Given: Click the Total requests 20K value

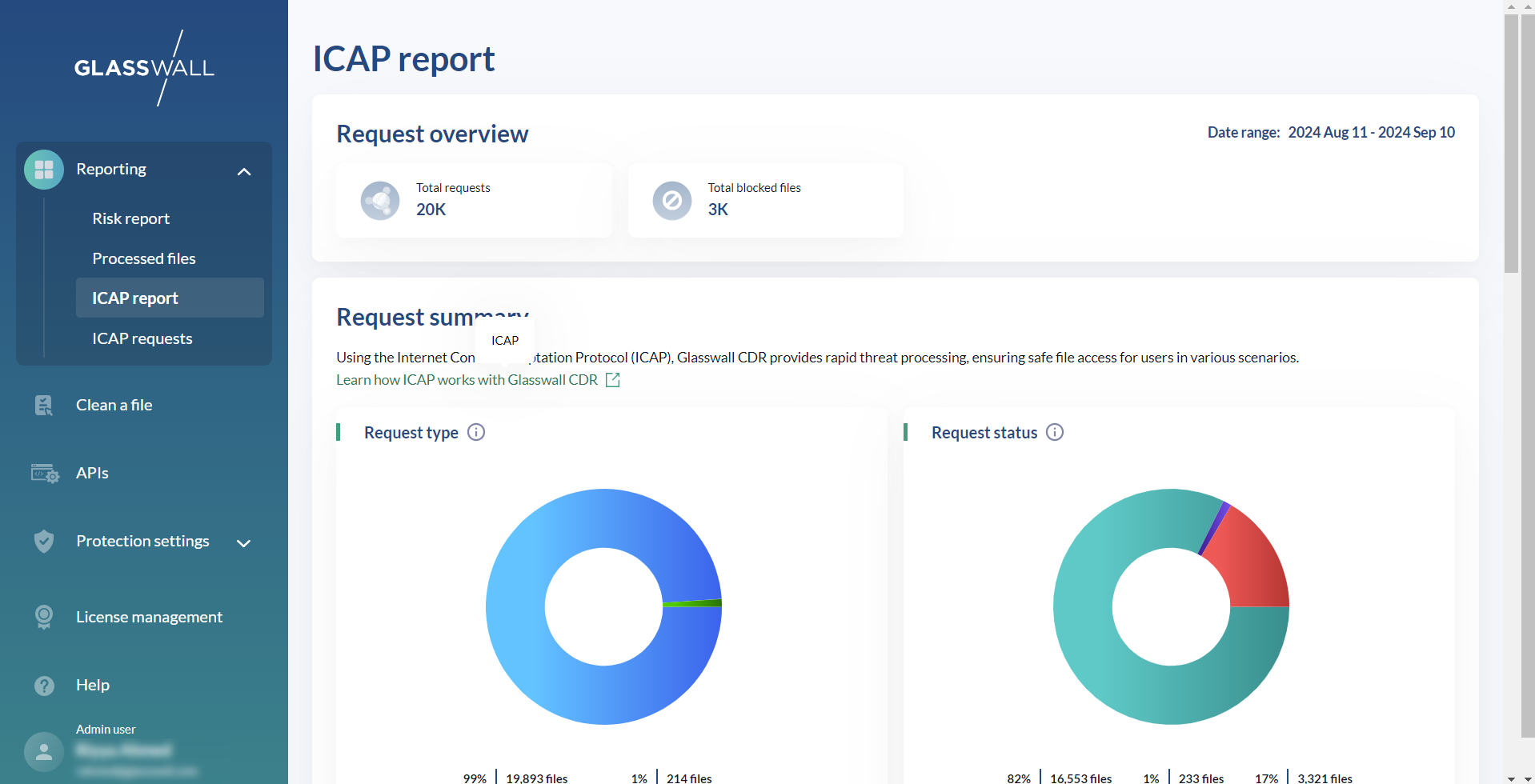Looking at the screenshot, I should [x=431, y=210].
